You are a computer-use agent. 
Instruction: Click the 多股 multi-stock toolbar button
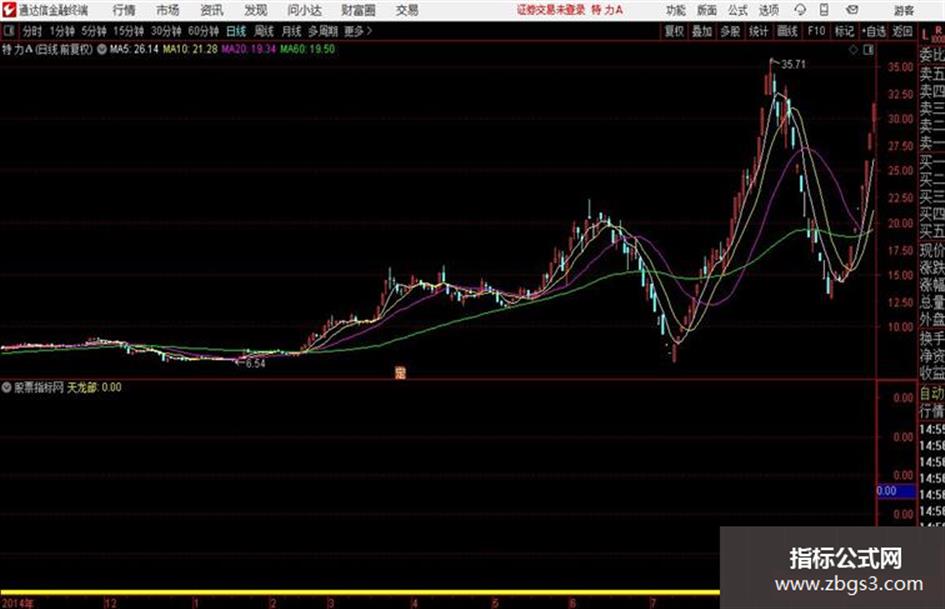(x=730, y=31)
